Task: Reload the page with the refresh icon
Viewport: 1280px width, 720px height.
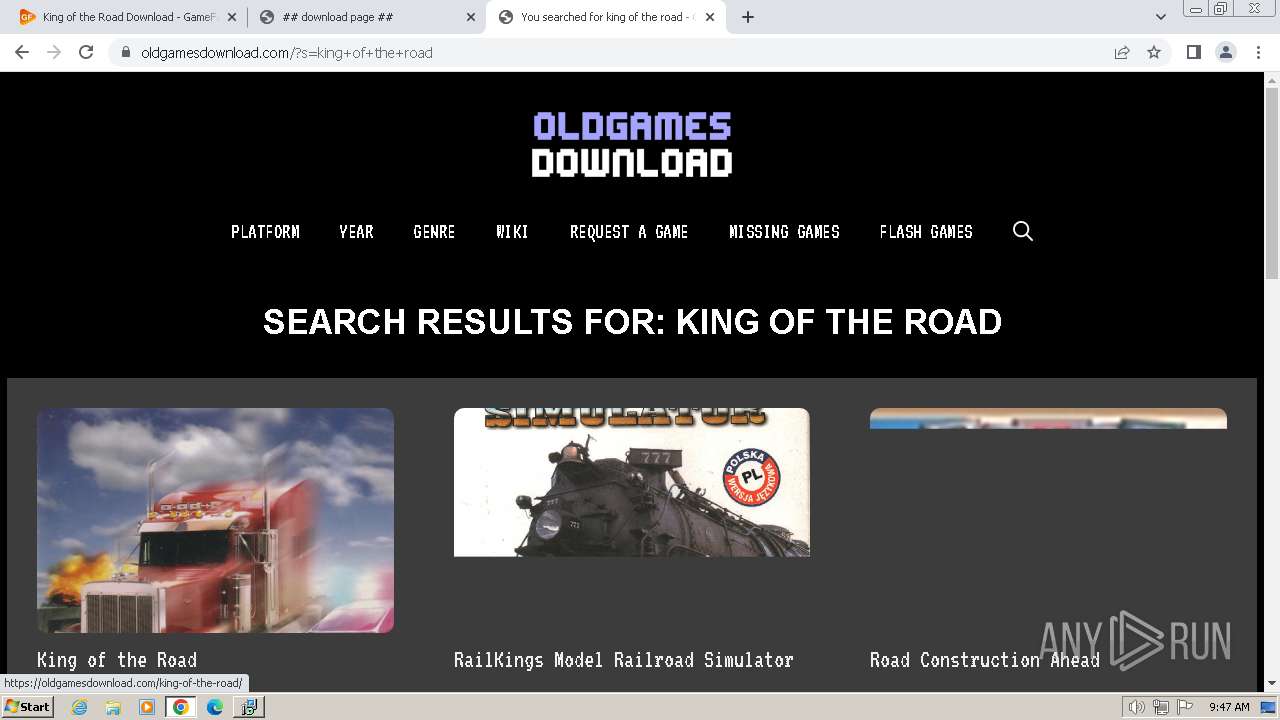Action: 86,52
